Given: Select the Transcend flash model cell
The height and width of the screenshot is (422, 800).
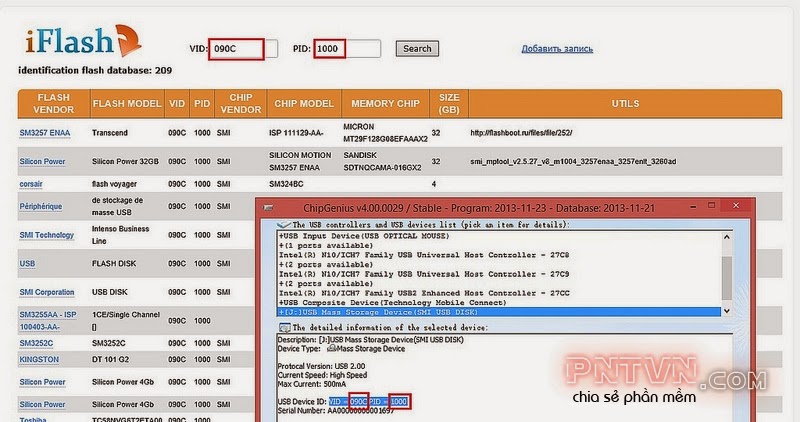Looking at the screenshot, I should pos(110,133).
